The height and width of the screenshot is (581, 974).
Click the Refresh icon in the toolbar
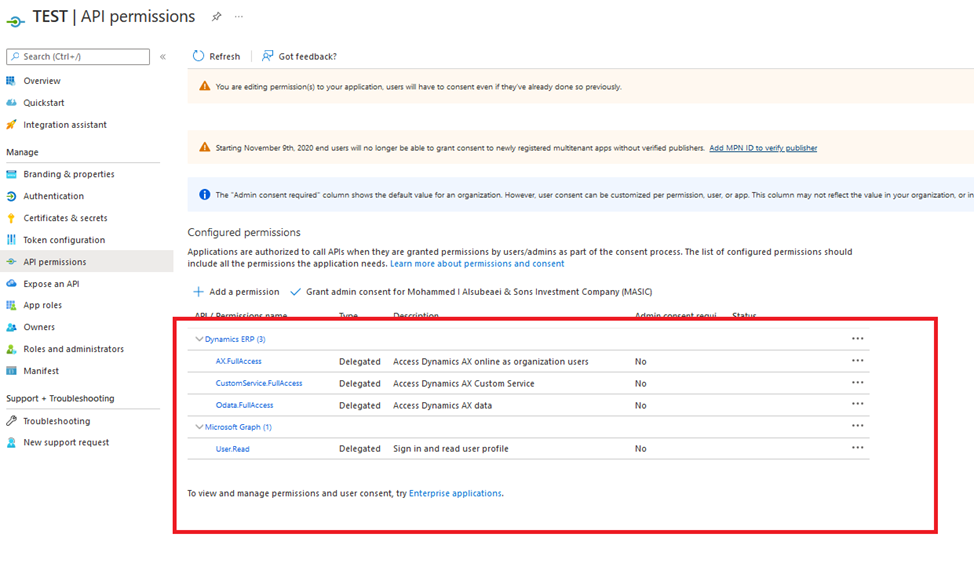click(x=198, y=56)
